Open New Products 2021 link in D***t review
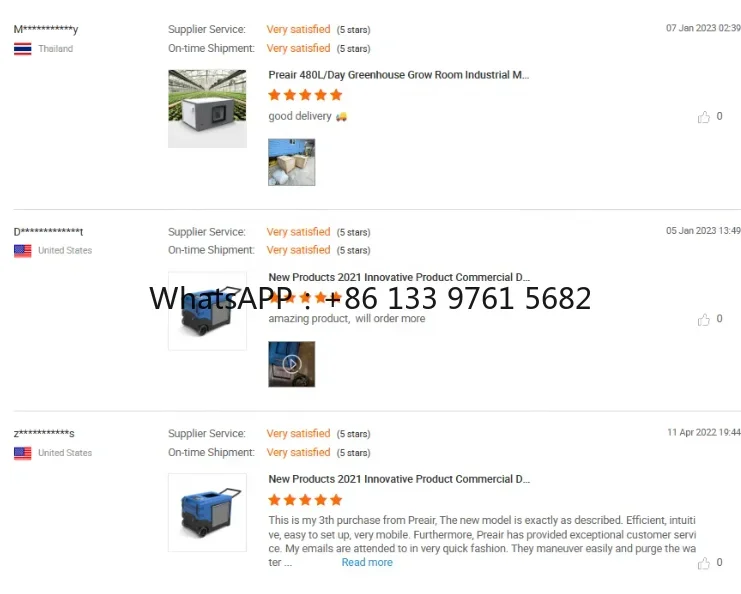Screen dimensions: 741x594 coord(399,277)
